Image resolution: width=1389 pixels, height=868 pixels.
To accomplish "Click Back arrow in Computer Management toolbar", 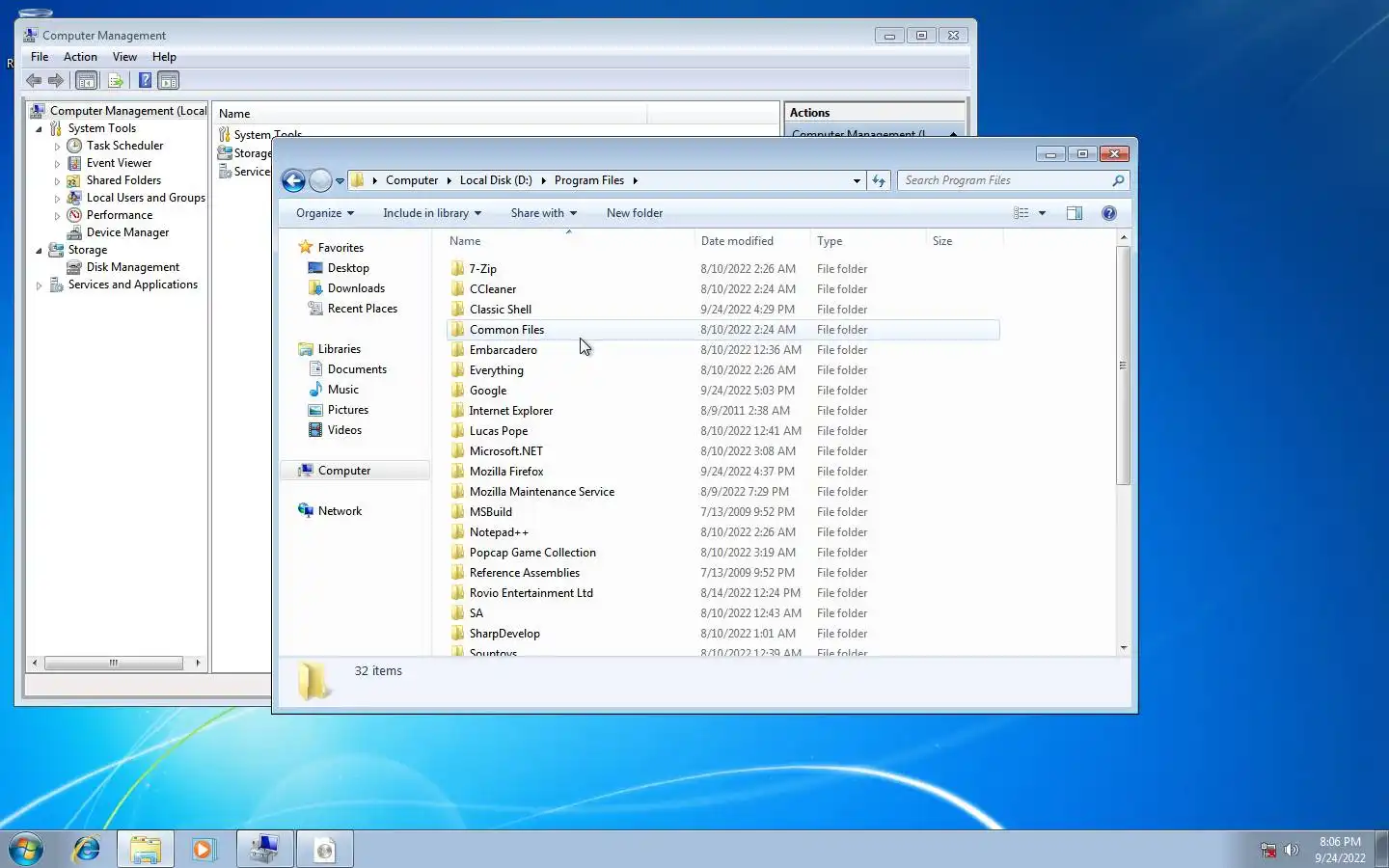I will click(34, 81).
